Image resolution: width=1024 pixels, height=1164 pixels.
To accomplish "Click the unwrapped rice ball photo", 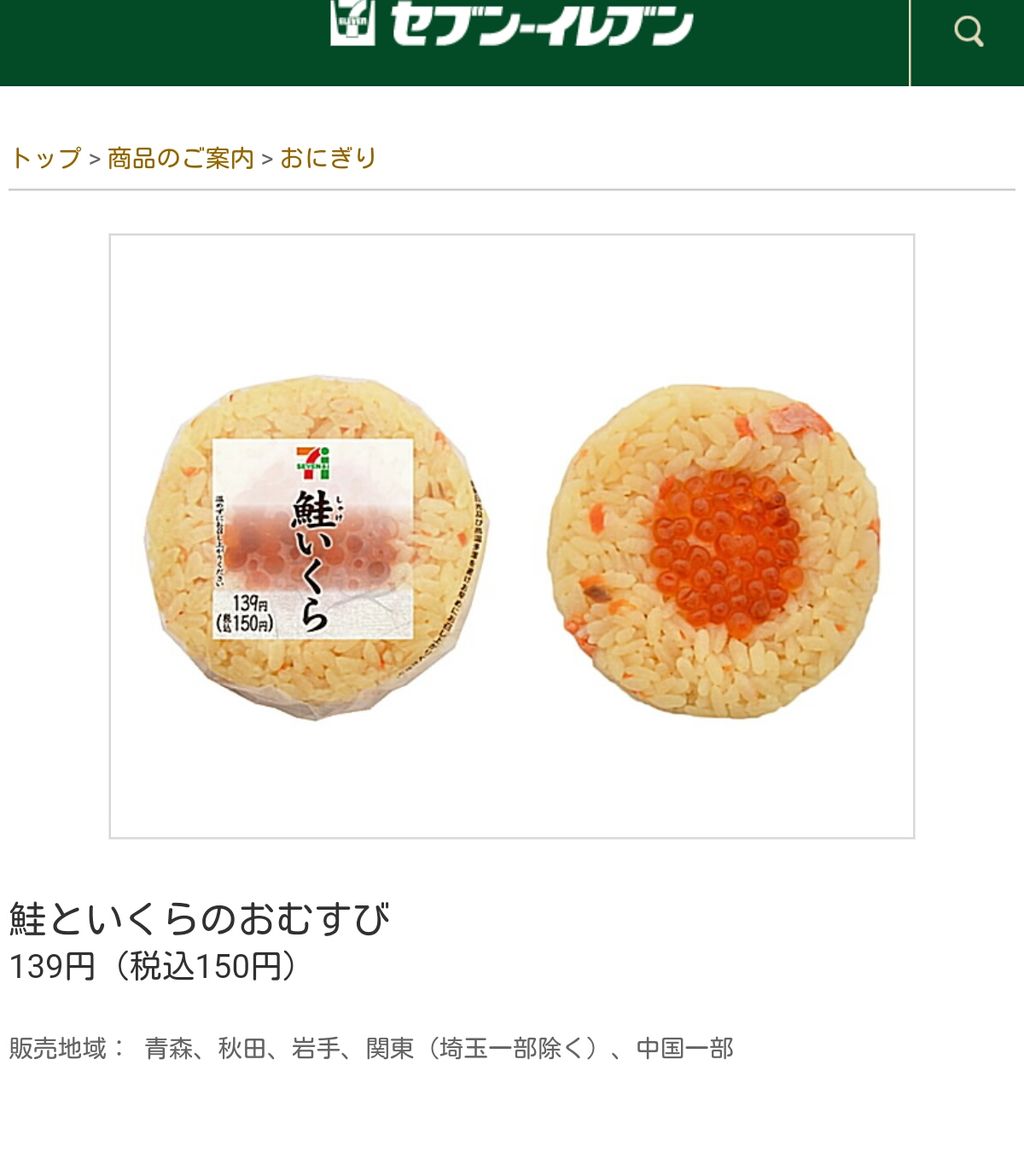I will 714,551.
